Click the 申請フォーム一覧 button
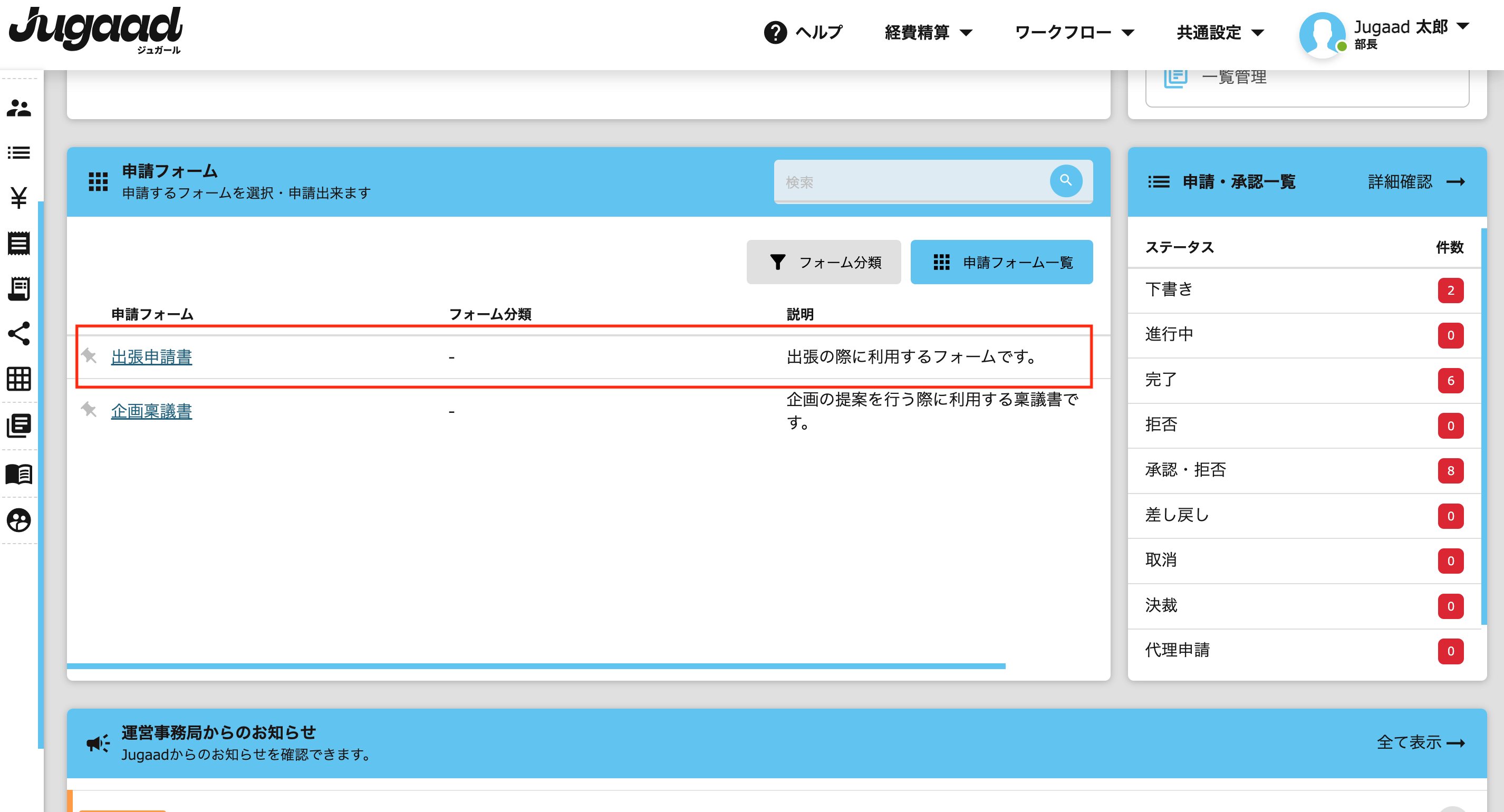 tap(1000, 261)
